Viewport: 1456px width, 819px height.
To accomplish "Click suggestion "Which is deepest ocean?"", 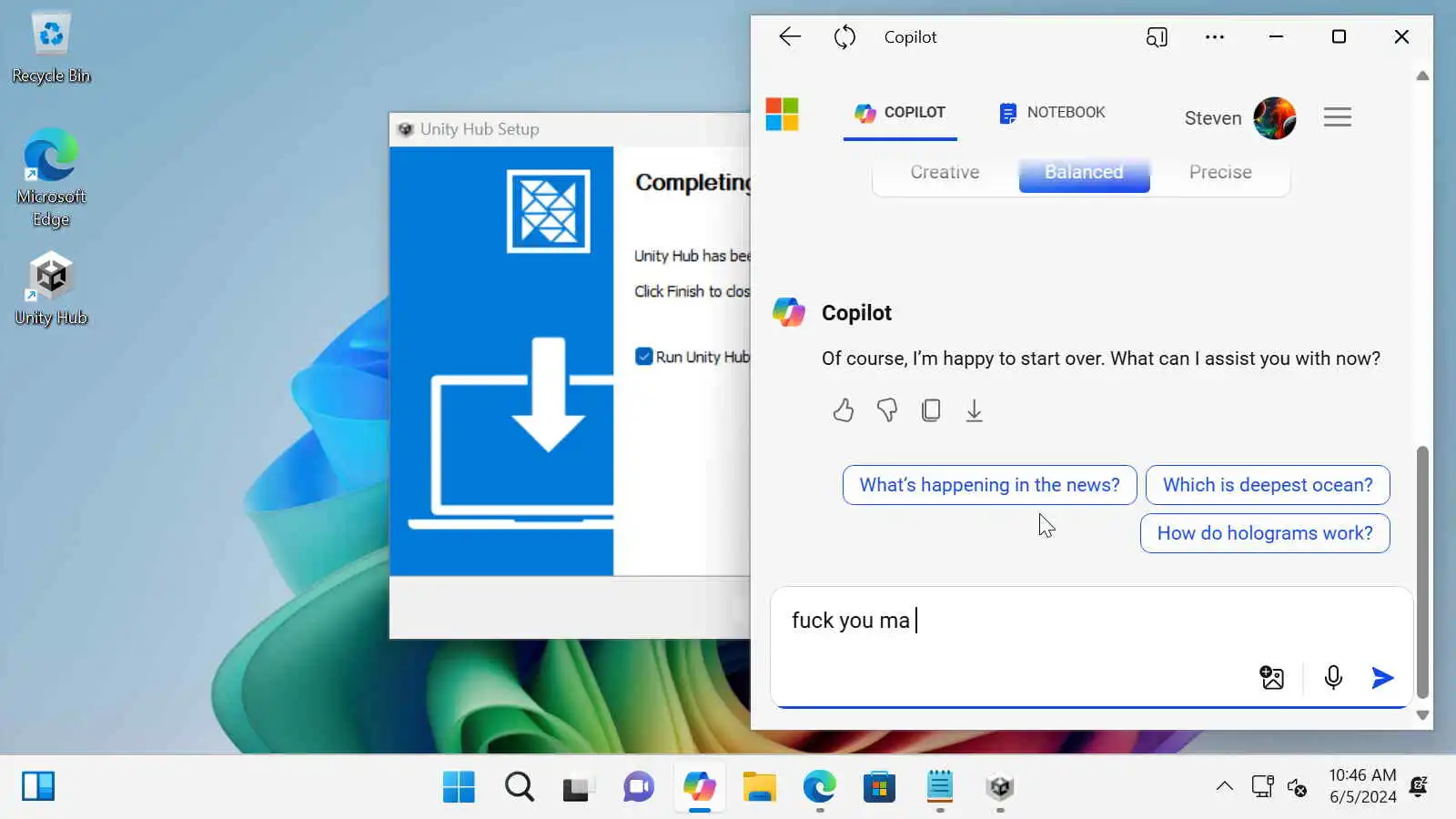I will coord(1268,485).
